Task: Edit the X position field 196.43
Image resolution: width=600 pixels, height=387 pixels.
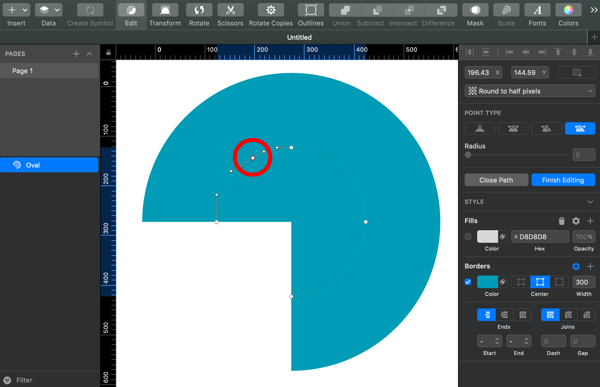Action: (483, 72)
